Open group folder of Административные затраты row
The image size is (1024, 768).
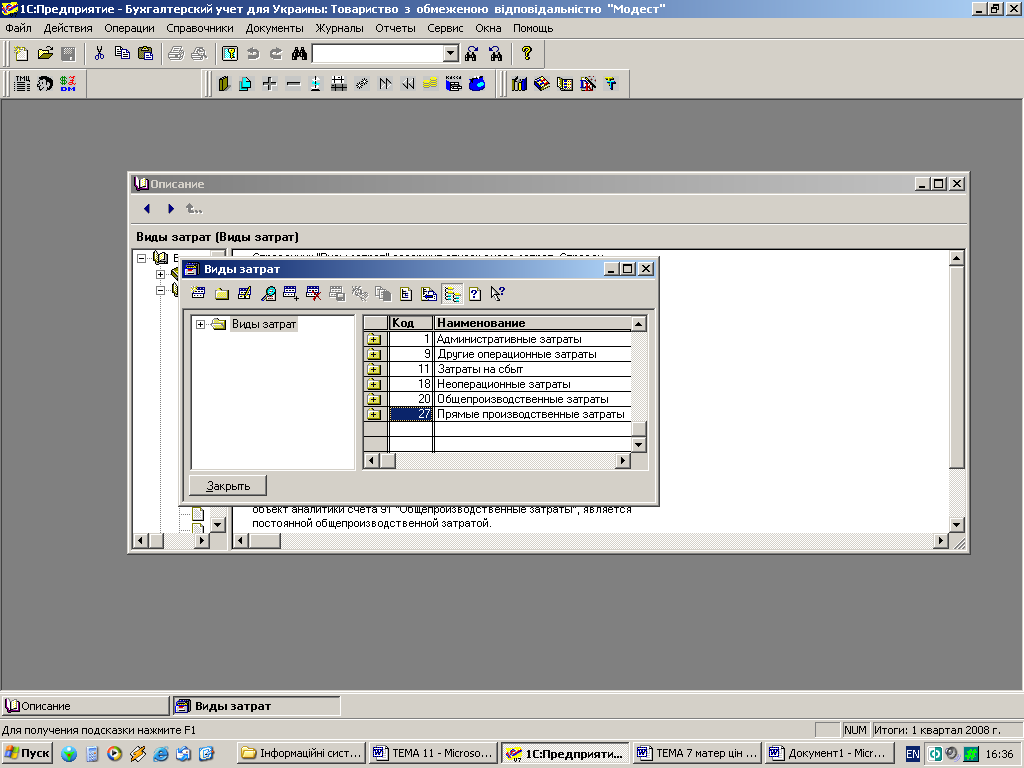point(374,339)
